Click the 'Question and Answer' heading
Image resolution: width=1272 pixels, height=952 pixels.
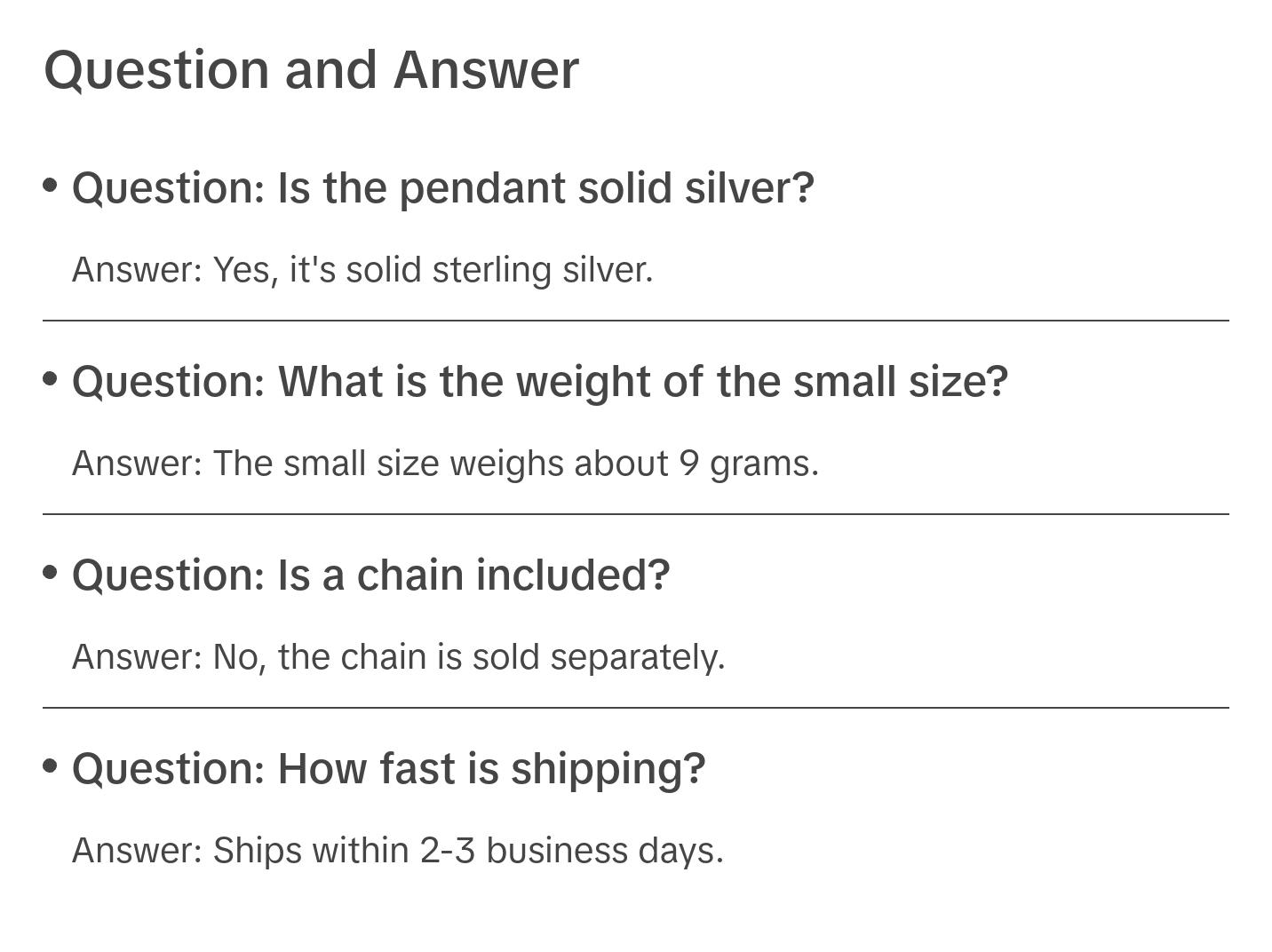coord(311,69)
